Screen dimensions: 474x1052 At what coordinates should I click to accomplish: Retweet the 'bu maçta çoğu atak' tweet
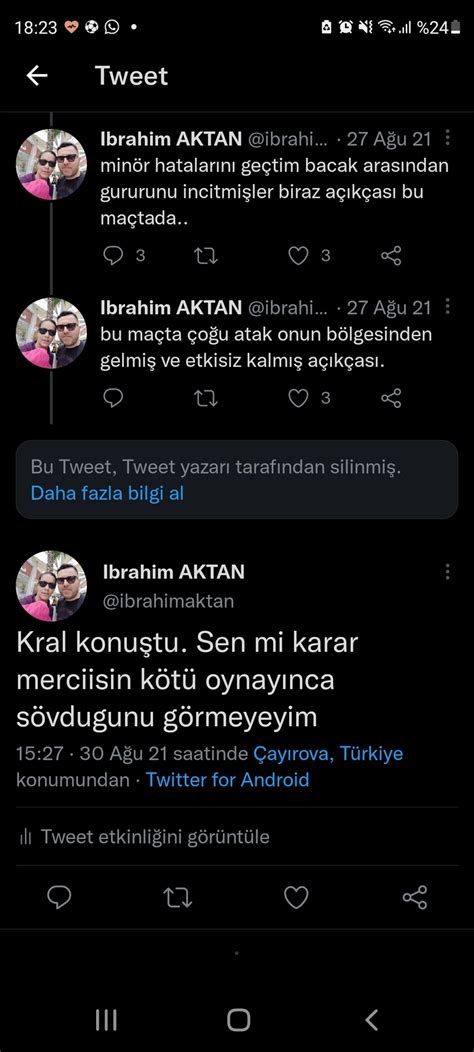click(205, 399)
